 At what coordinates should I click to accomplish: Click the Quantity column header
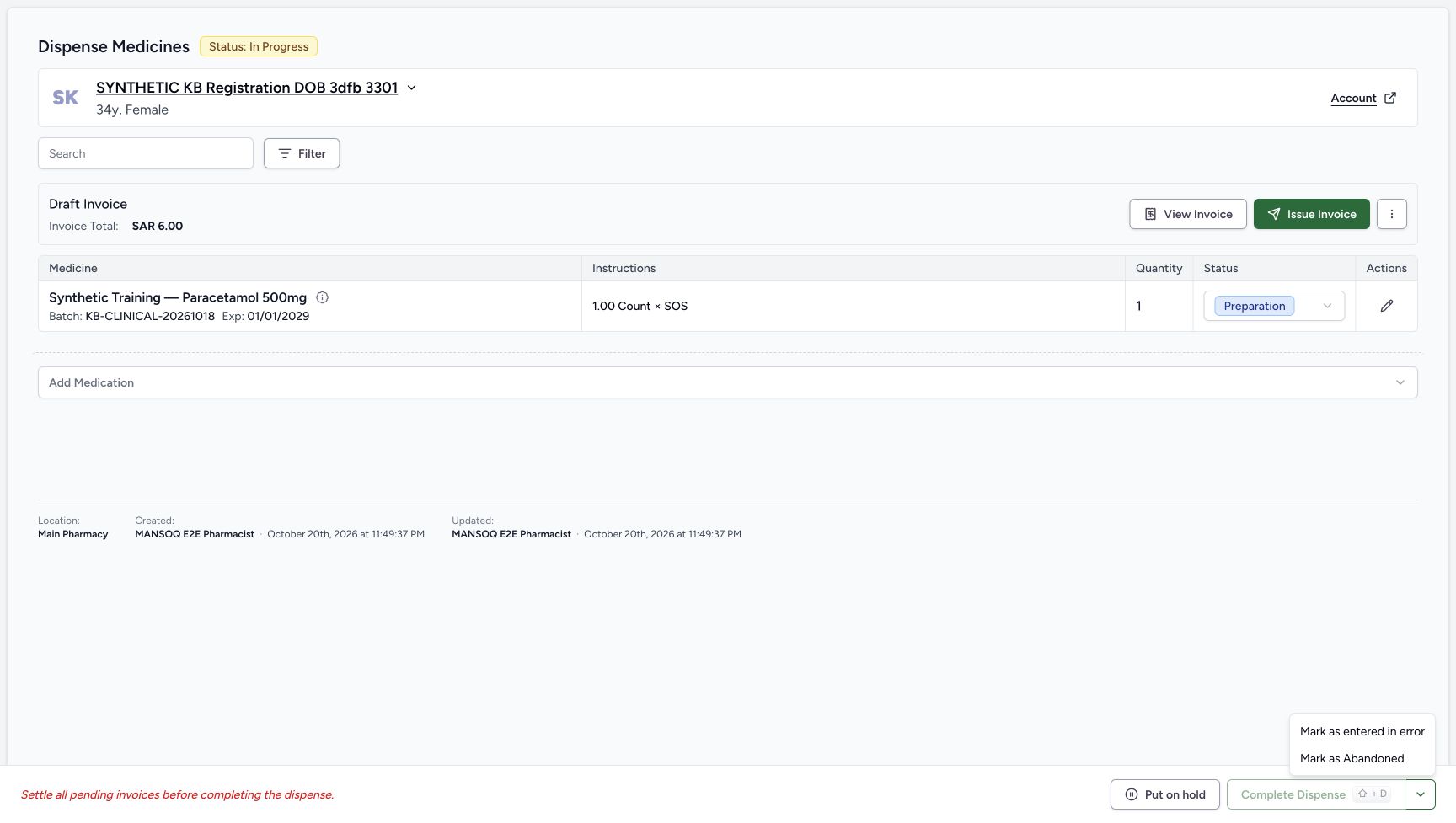(1159, 268)
